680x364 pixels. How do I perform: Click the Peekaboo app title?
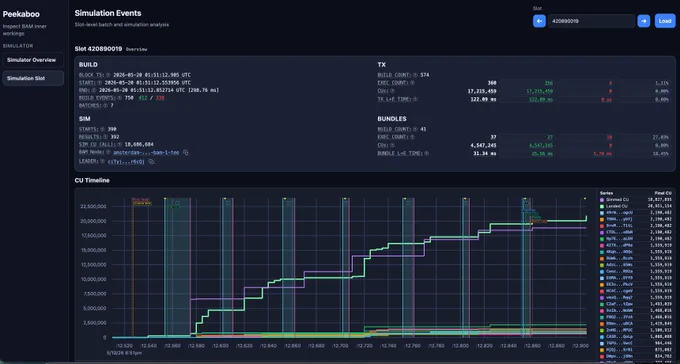tap(21, 14)
